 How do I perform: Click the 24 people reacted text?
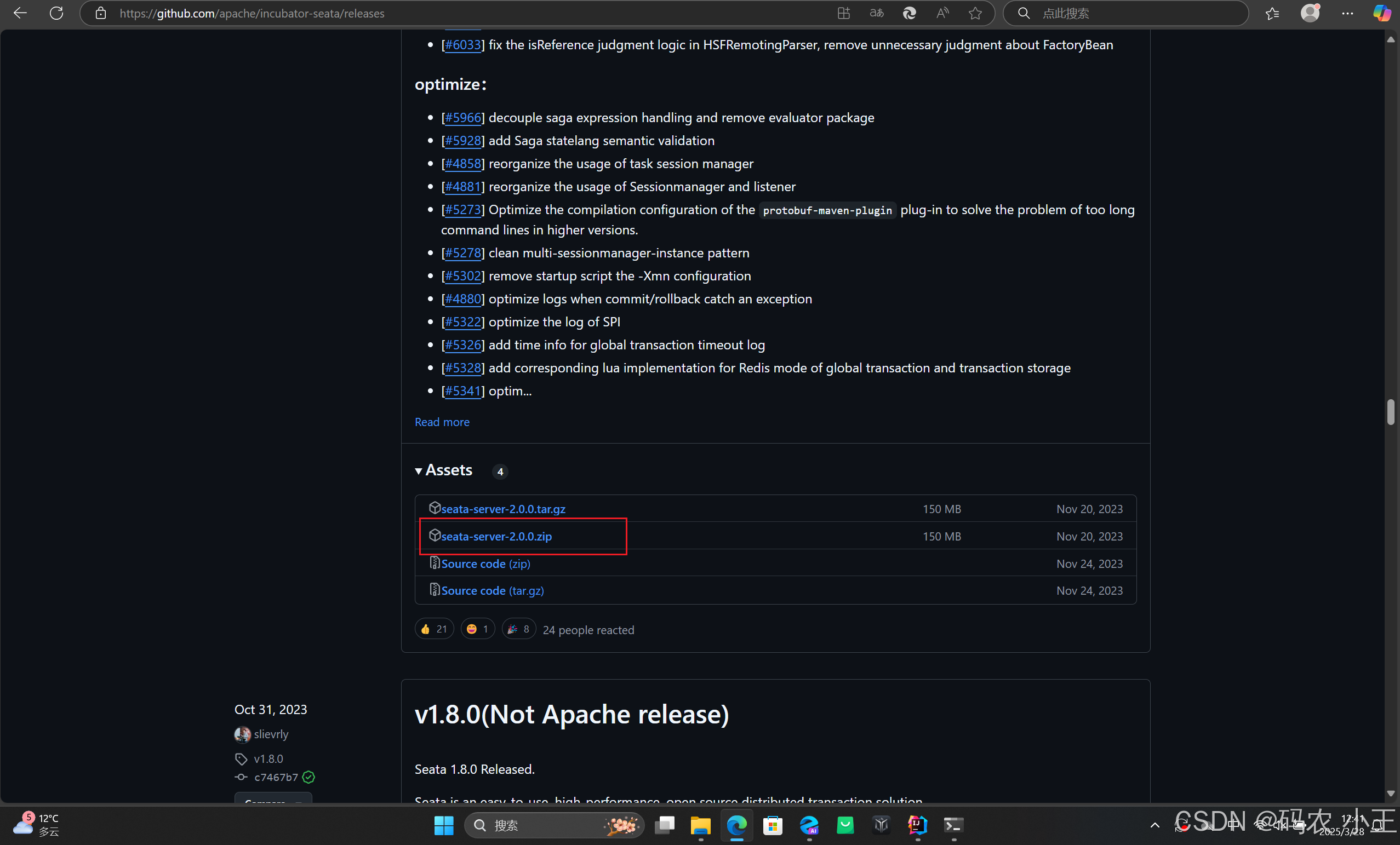click(x=588, y=630)
